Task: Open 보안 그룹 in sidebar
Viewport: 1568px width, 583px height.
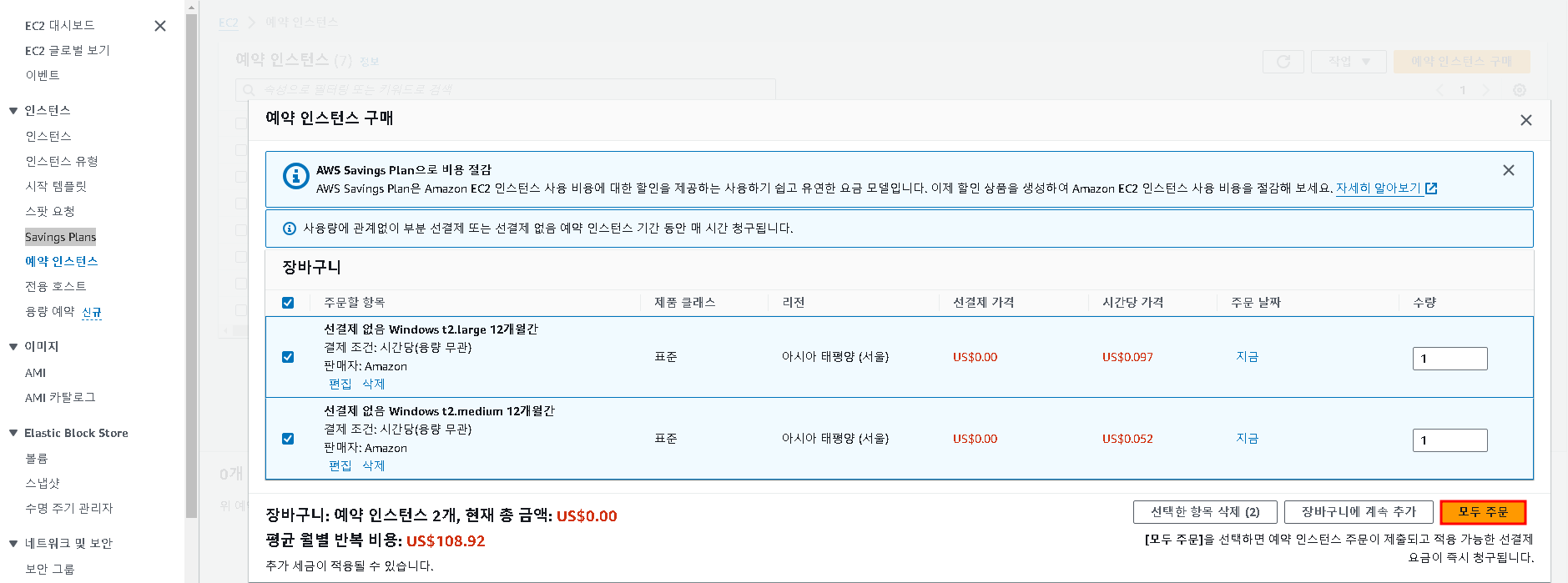Action: tap(50, 570)
